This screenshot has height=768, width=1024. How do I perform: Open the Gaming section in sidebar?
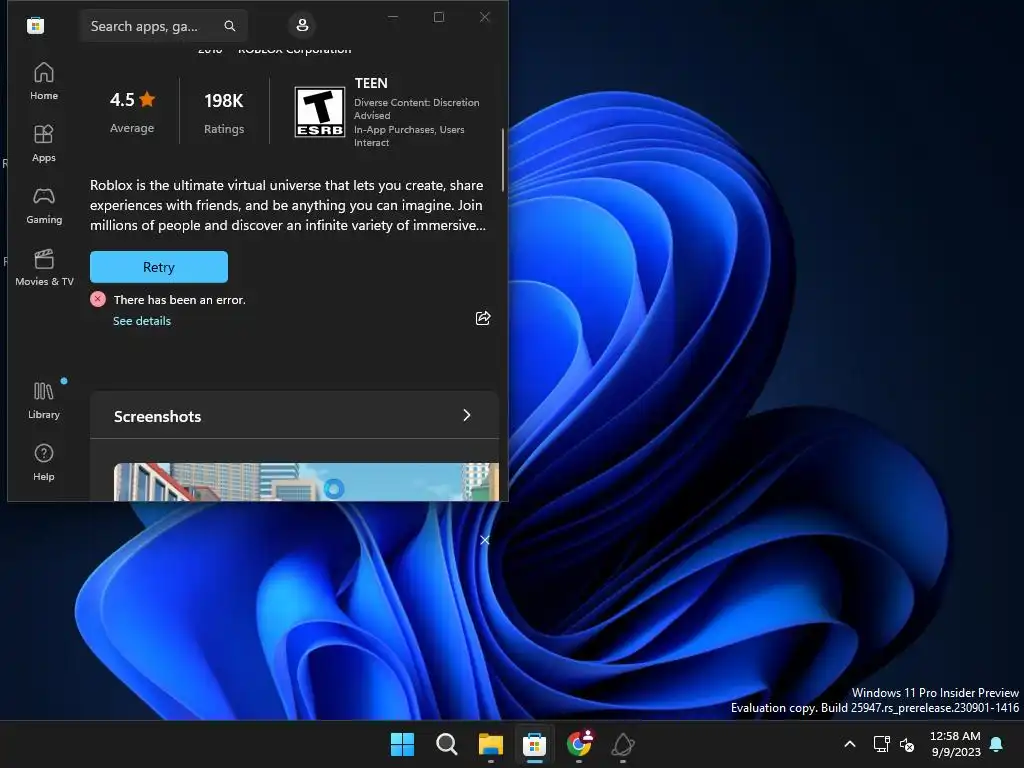pos(44,206)
